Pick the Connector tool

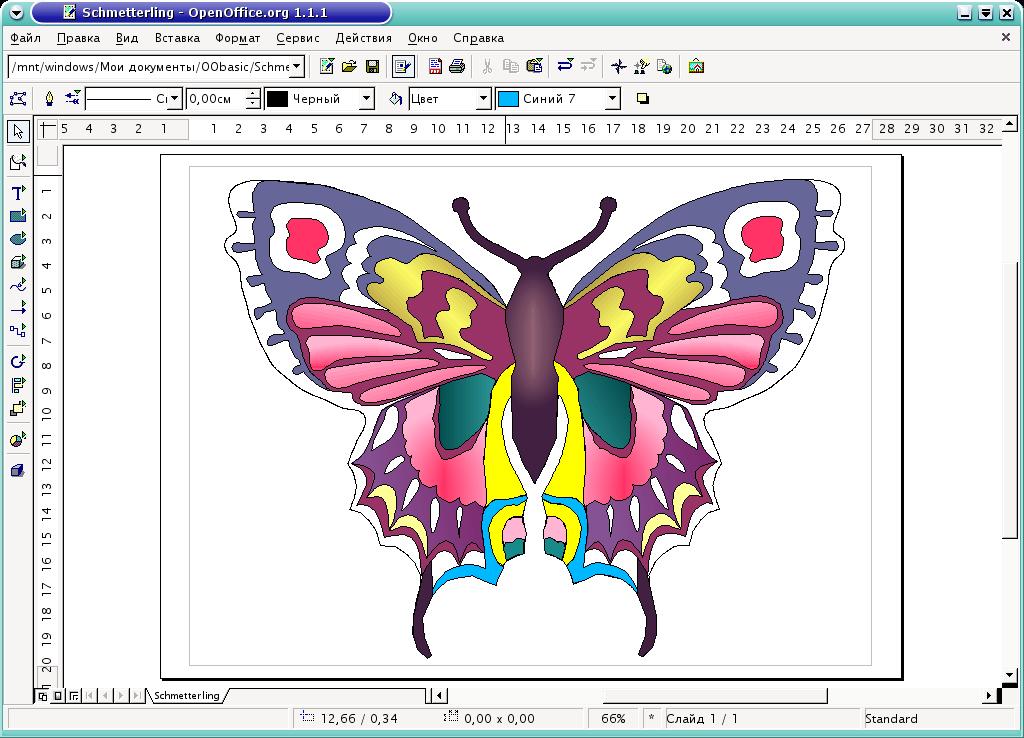[x=18, y=331]
